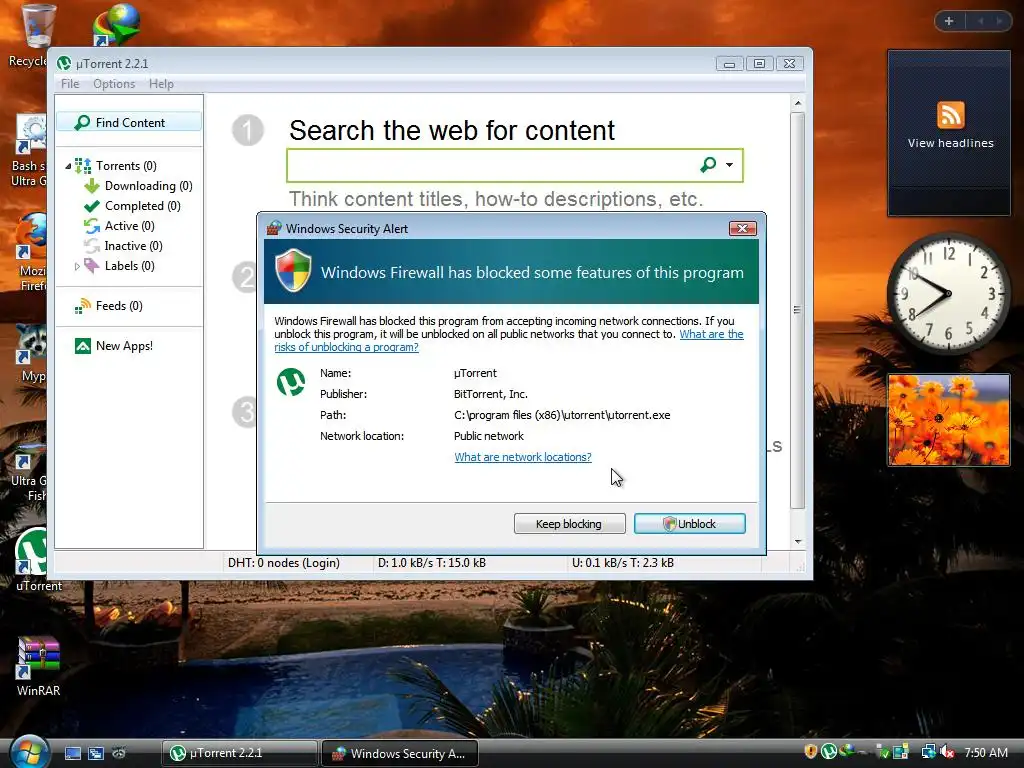Click the Feeds RSS icon
This screenshot has height=768, width=1024.
(83, 306)
